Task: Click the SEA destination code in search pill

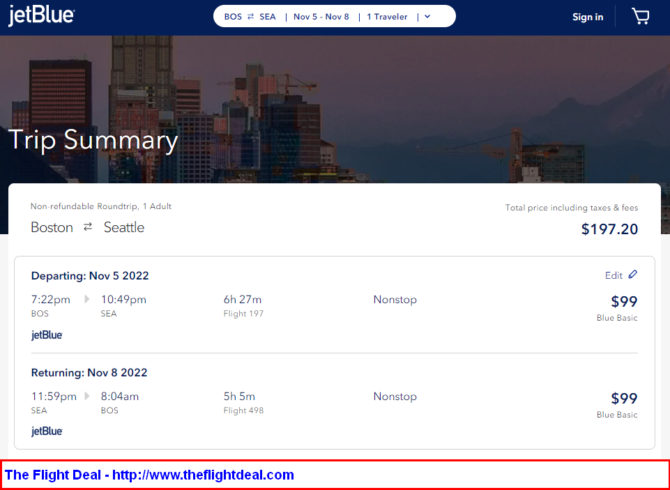Action: (x=267, y=17)
